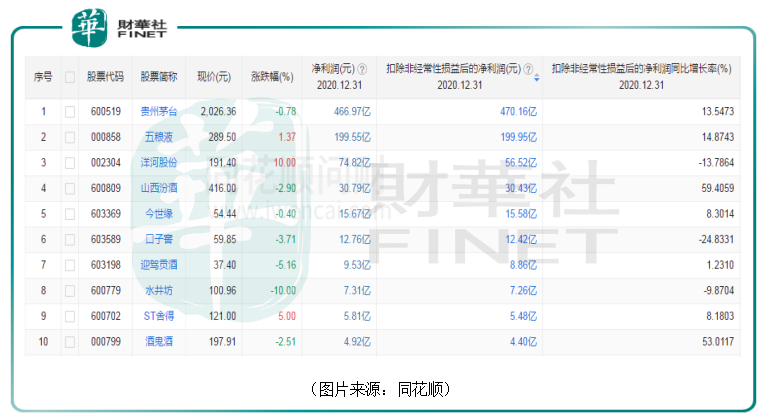The width and height of the screenshot is (765, 419).
Task: Click net profit 4.92亿 for 酒鬼酒
Action: (x=357, y=341)
